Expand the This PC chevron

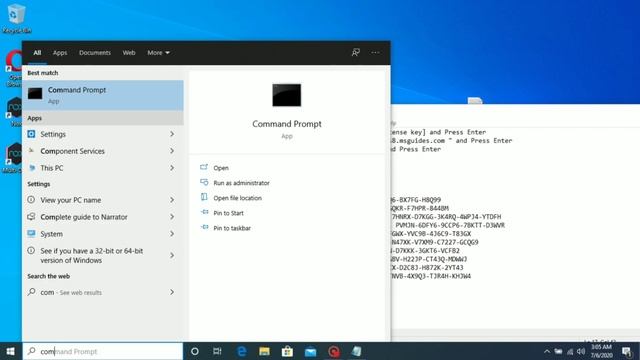click(172, 168)
